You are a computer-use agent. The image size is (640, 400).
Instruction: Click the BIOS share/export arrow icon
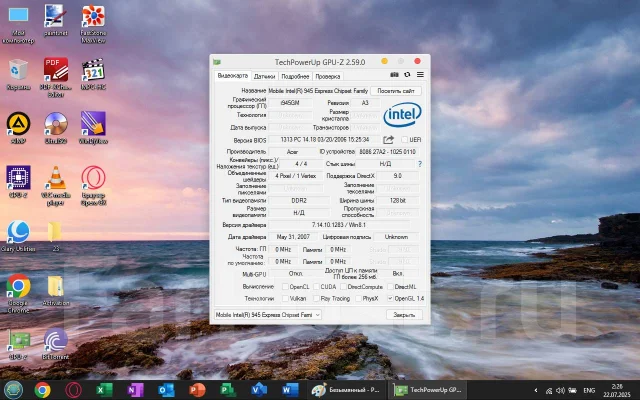[388, 140]
